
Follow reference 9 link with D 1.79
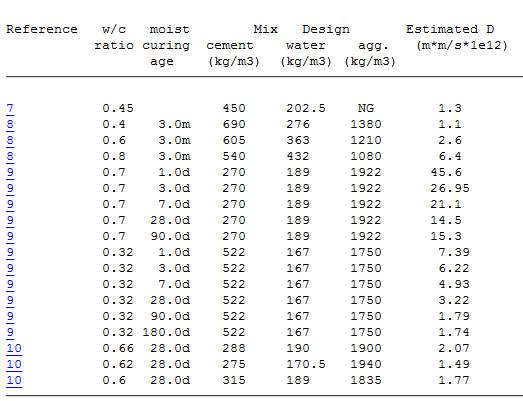coord(10,317)
